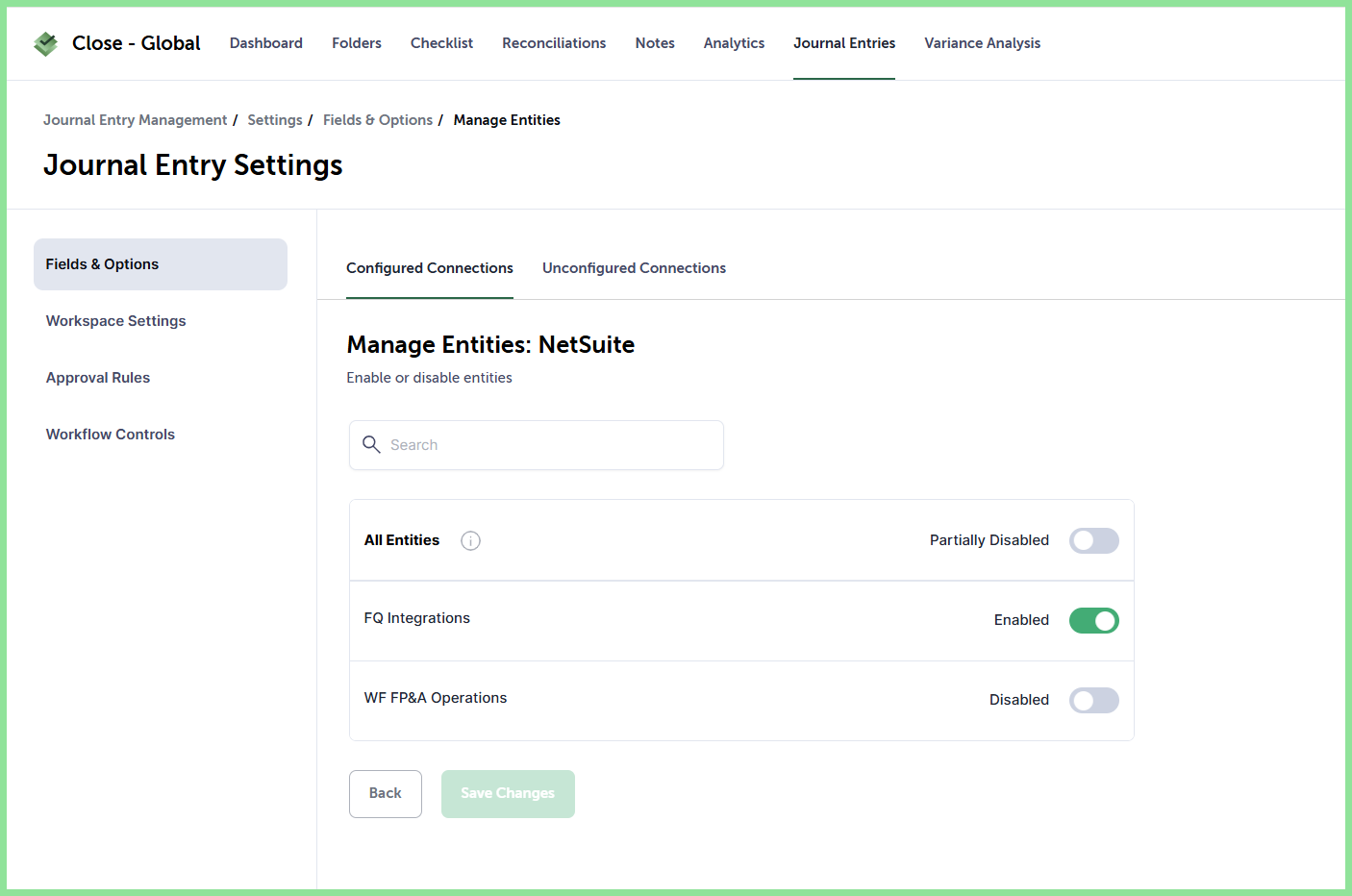Click the Close app logo icon
This screenshot has height=896, width=1352.
coord(45,43)
